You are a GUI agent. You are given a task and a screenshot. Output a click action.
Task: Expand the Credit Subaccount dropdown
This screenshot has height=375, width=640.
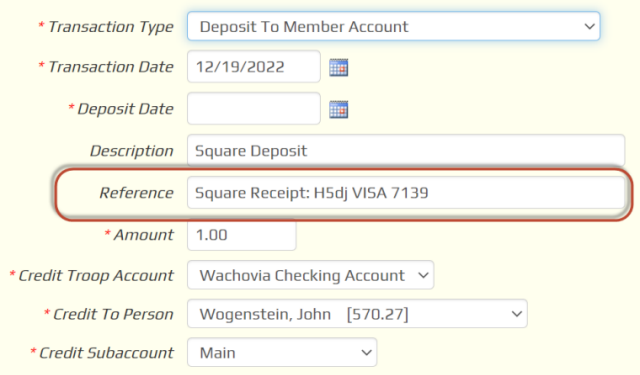click(282, 352)
